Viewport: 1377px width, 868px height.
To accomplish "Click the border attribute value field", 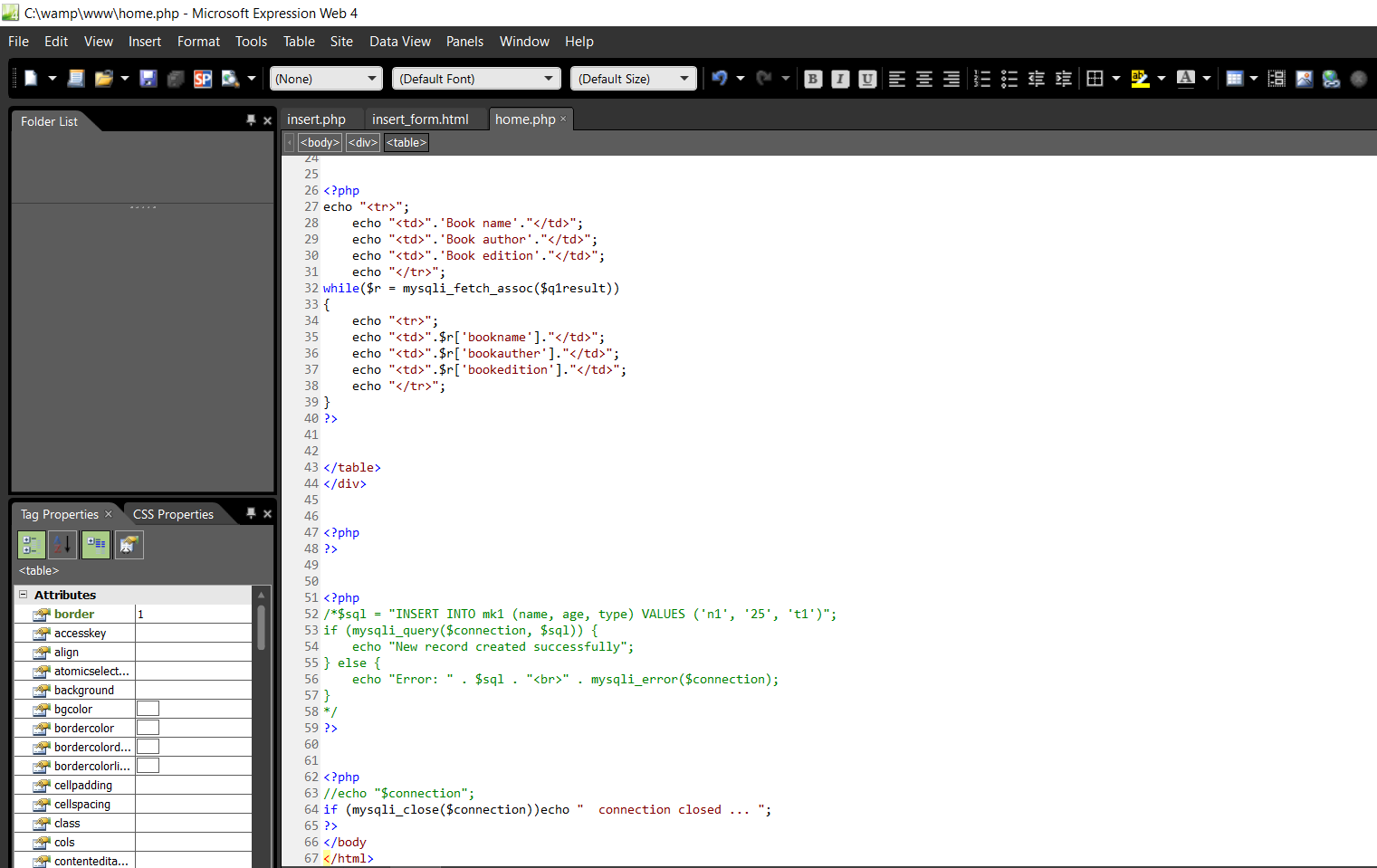I will click(193, 615).
